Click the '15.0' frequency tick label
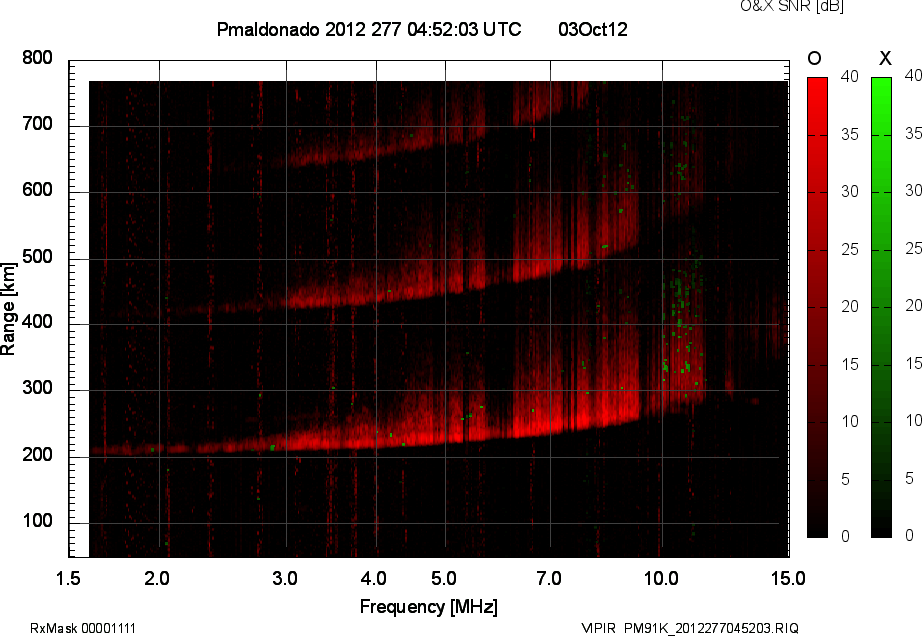 point(788,578)
